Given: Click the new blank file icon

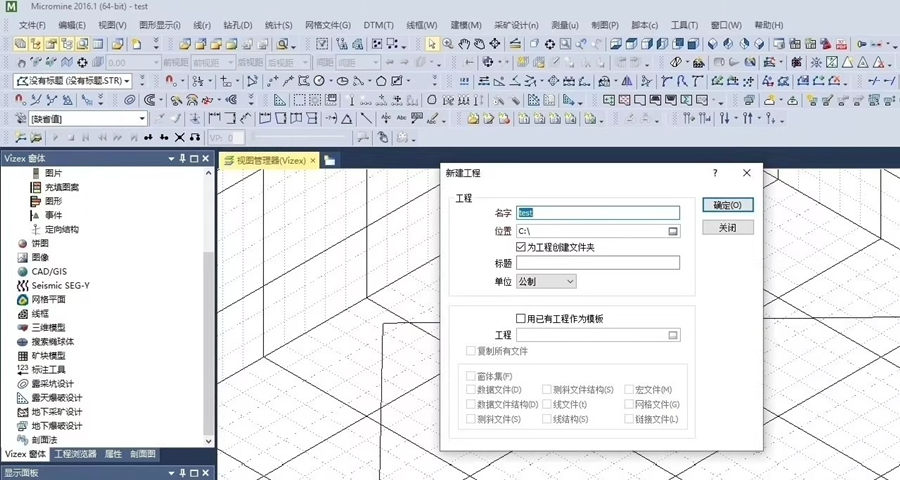Looking at the screenshot, I should (x=137, y=44).
